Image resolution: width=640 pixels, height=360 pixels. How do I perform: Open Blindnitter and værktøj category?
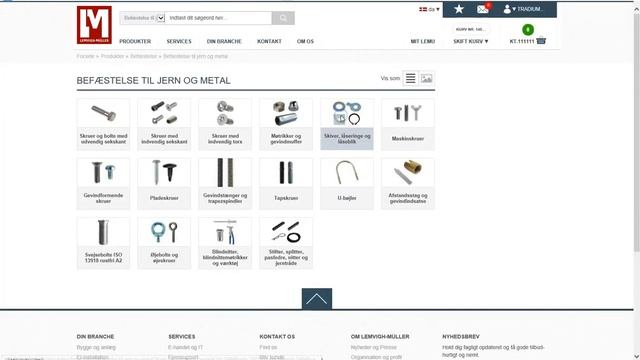pos(225,243)
